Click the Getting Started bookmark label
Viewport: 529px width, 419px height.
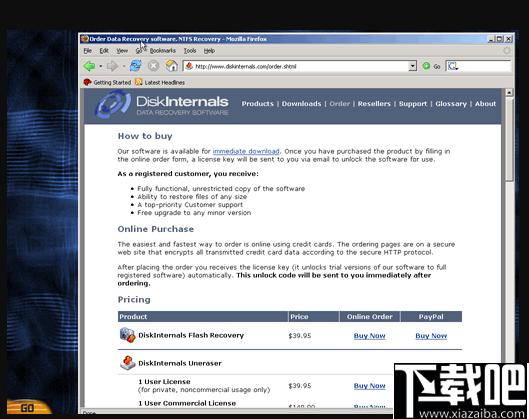(x=112, y=82)
